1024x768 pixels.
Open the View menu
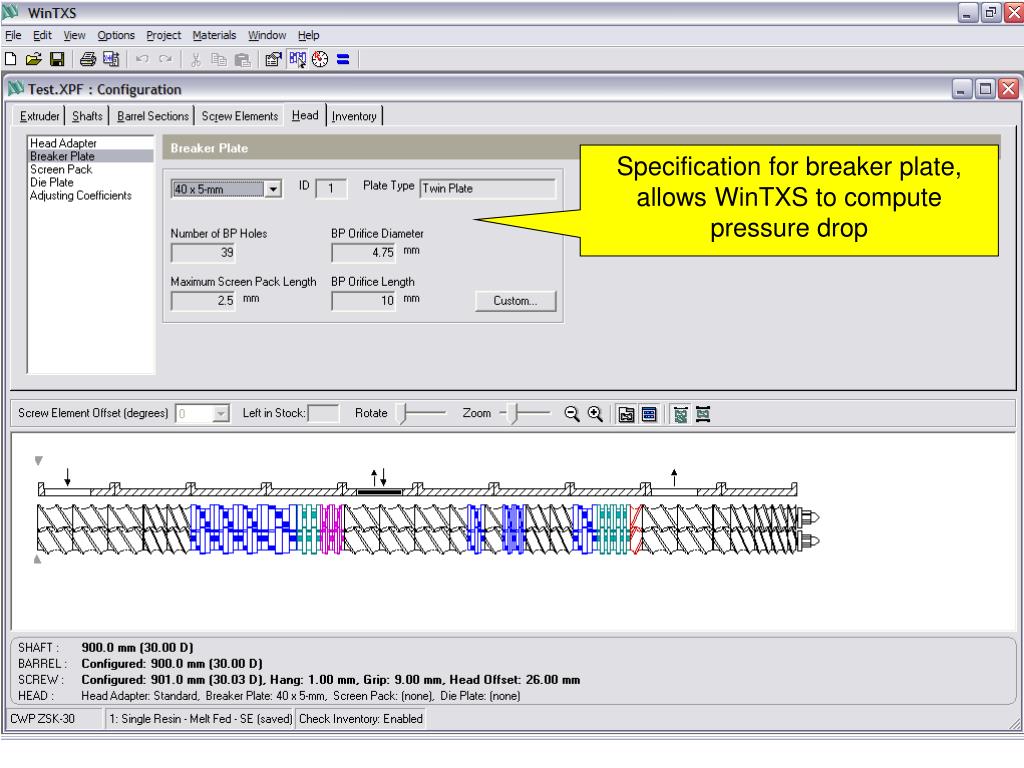click(74, 35)
